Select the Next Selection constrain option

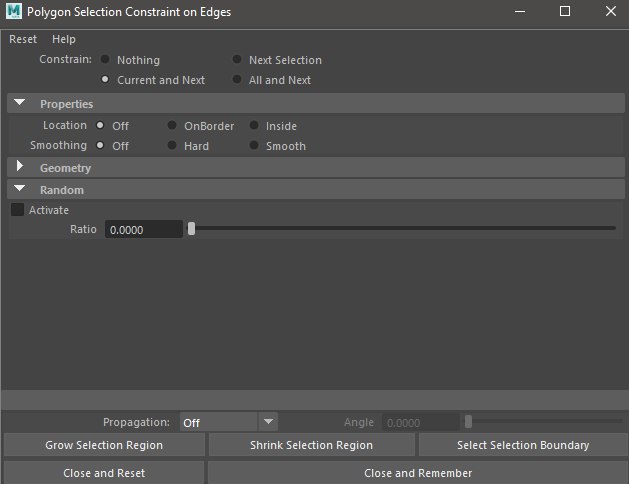(237, 59)
